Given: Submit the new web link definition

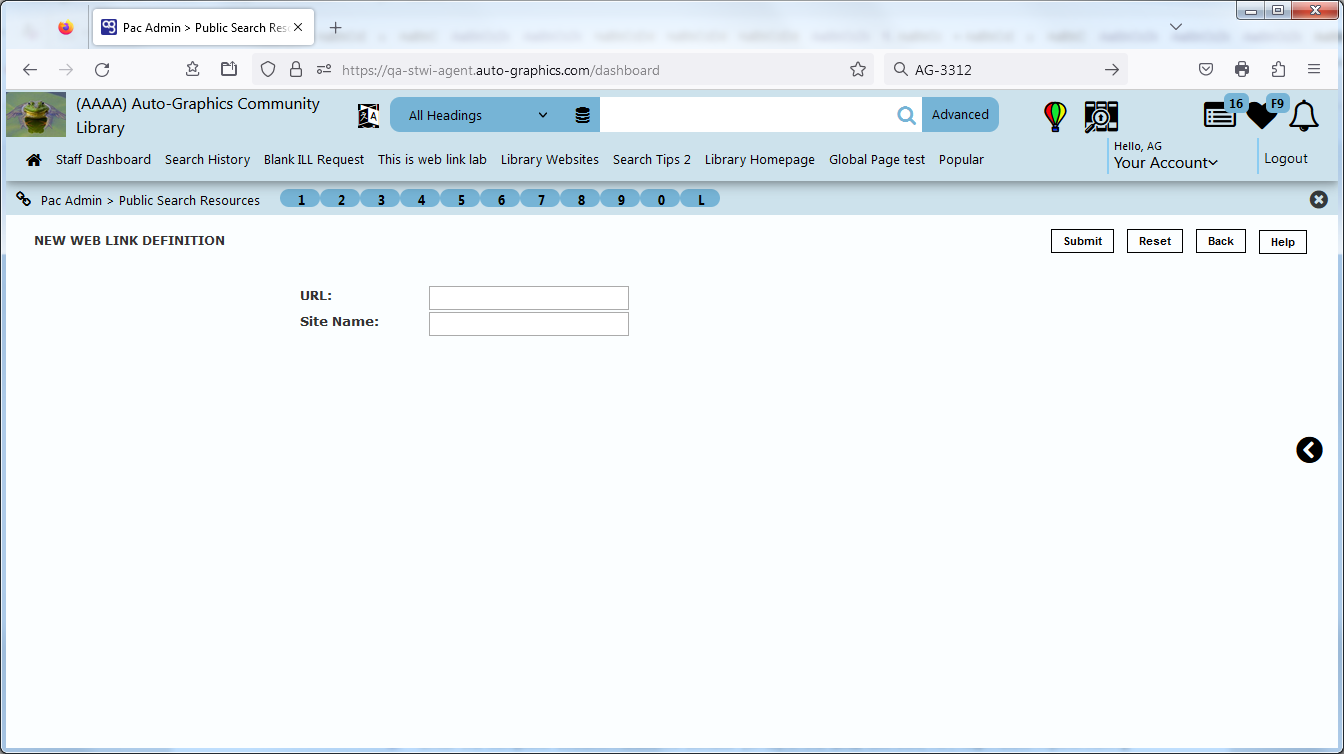Looking at the screenshot, I should [1082, 241].
